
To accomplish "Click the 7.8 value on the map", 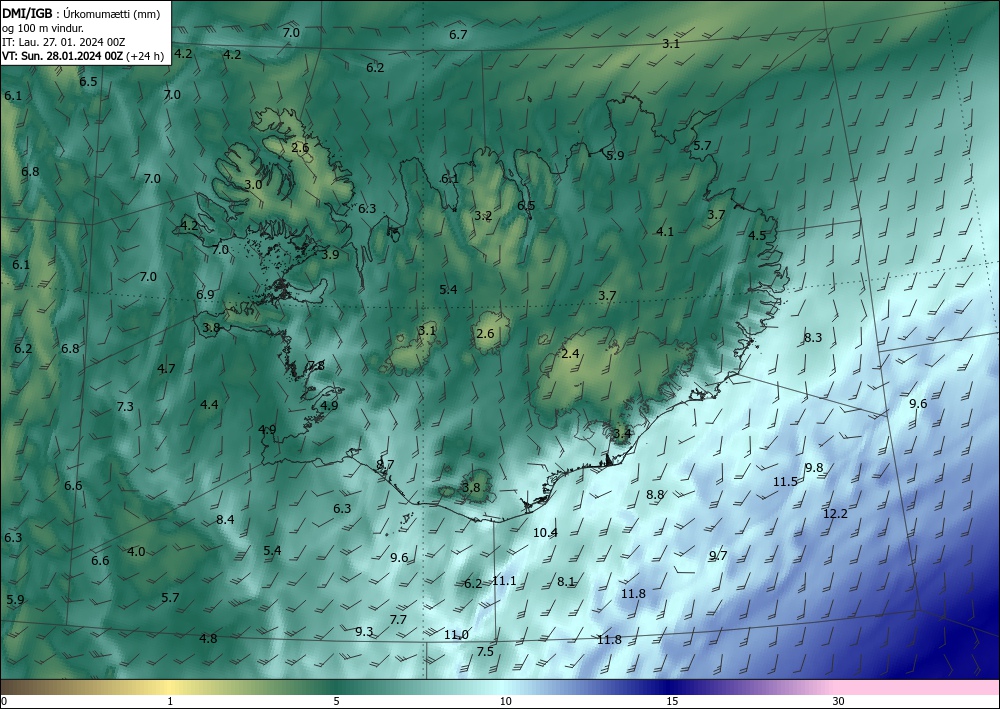I will click(316, 366).
